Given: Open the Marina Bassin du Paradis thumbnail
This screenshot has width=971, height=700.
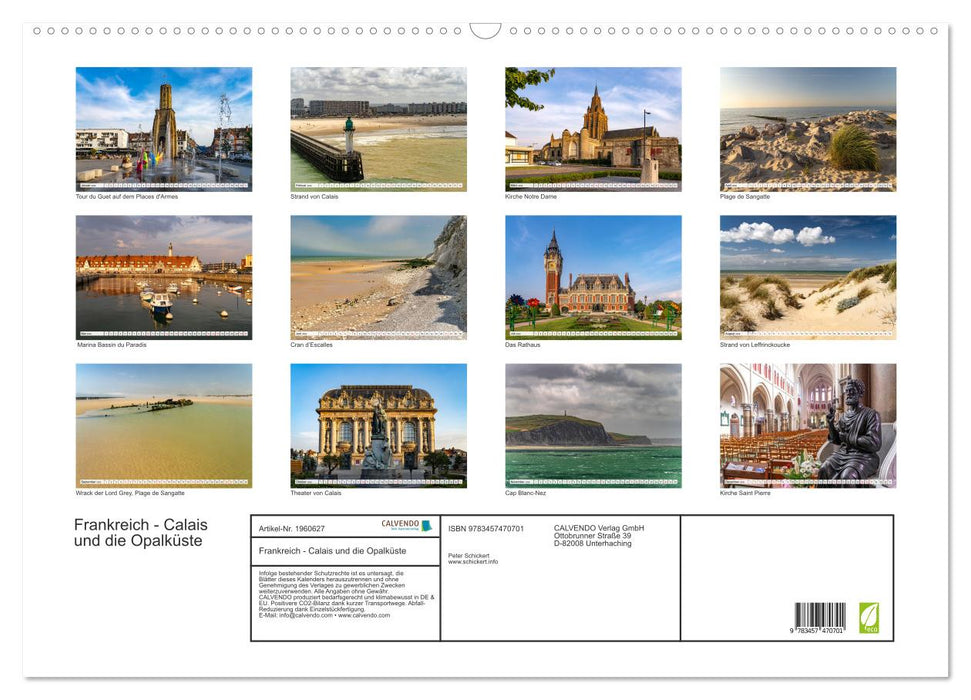Looking at the screenshot, I should click(163, 277).
